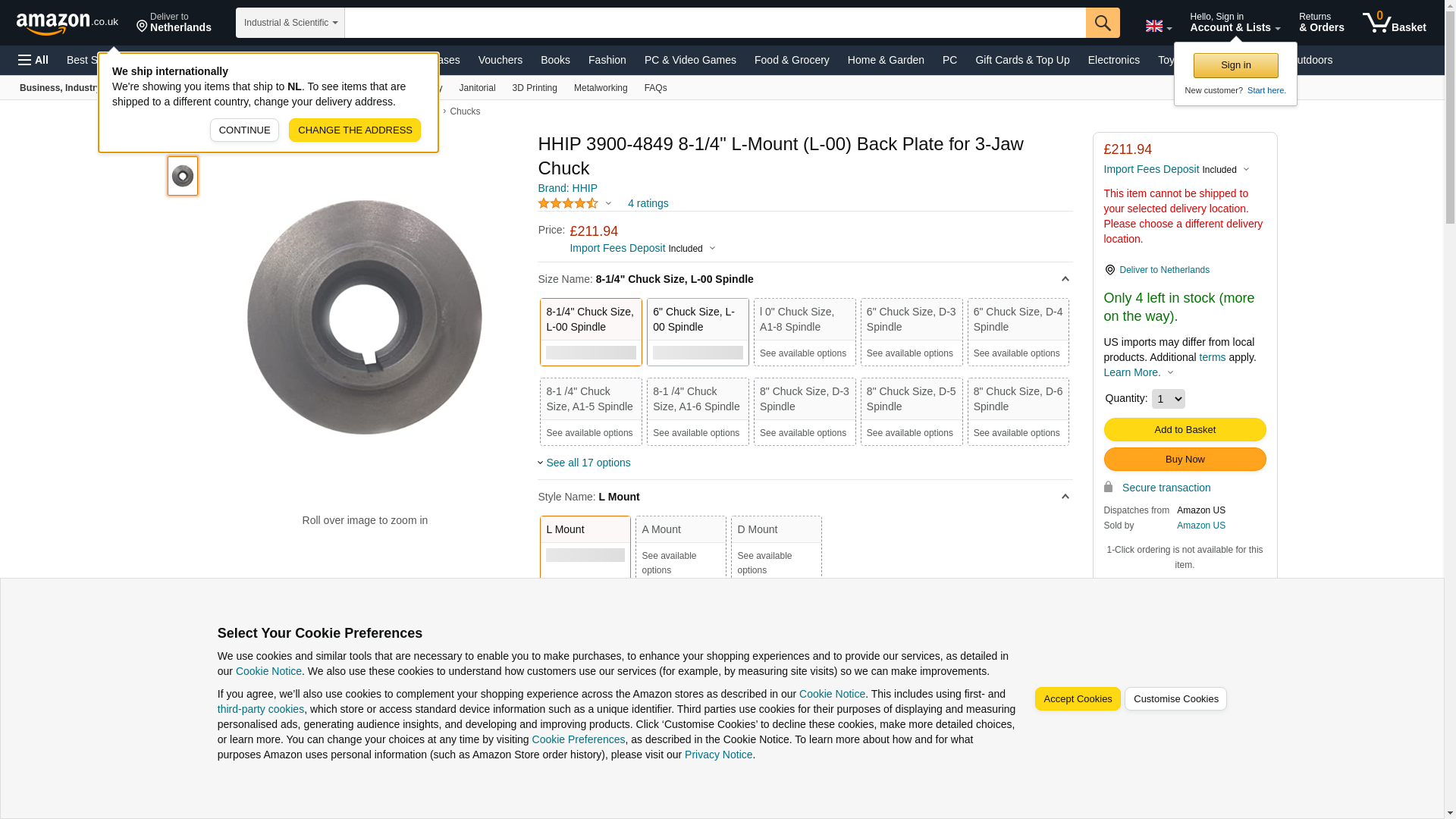
Task: Open the Metalworking sub-navigation item
Action: [x=600, y=88]
